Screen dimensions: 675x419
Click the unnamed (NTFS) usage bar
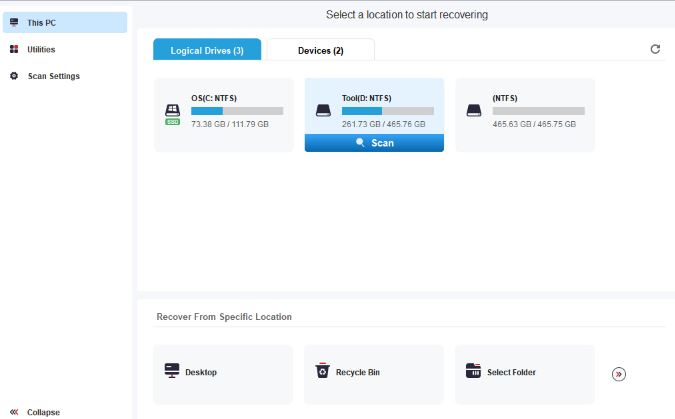539,111
